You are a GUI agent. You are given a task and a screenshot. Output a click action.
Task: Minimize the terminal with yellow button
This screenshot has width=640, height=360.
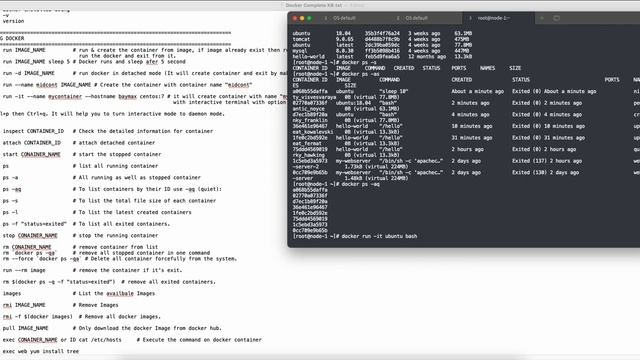tap(302, 18)
